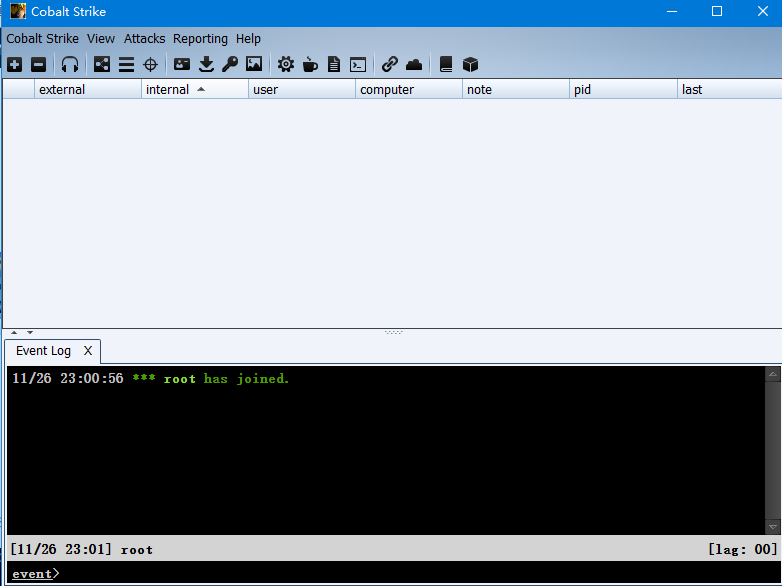Sort sessions by computer column

point(409,89)
